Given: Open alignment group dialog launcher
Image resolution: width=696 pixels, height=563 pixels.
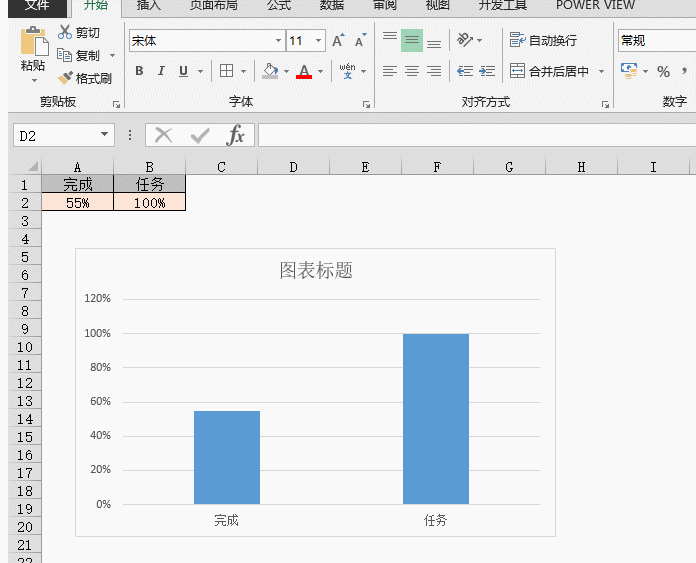Looking at the screenshot, I should [x=605, y=105].
